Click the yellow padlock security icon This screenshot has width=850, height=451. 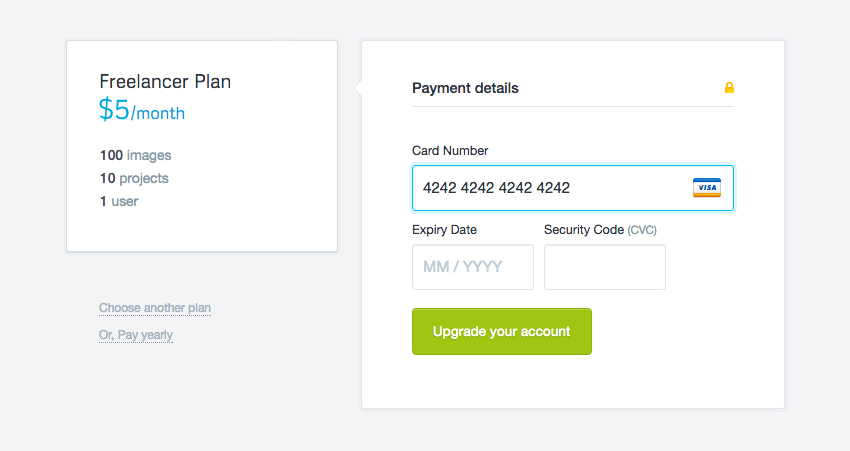point(729,88)
